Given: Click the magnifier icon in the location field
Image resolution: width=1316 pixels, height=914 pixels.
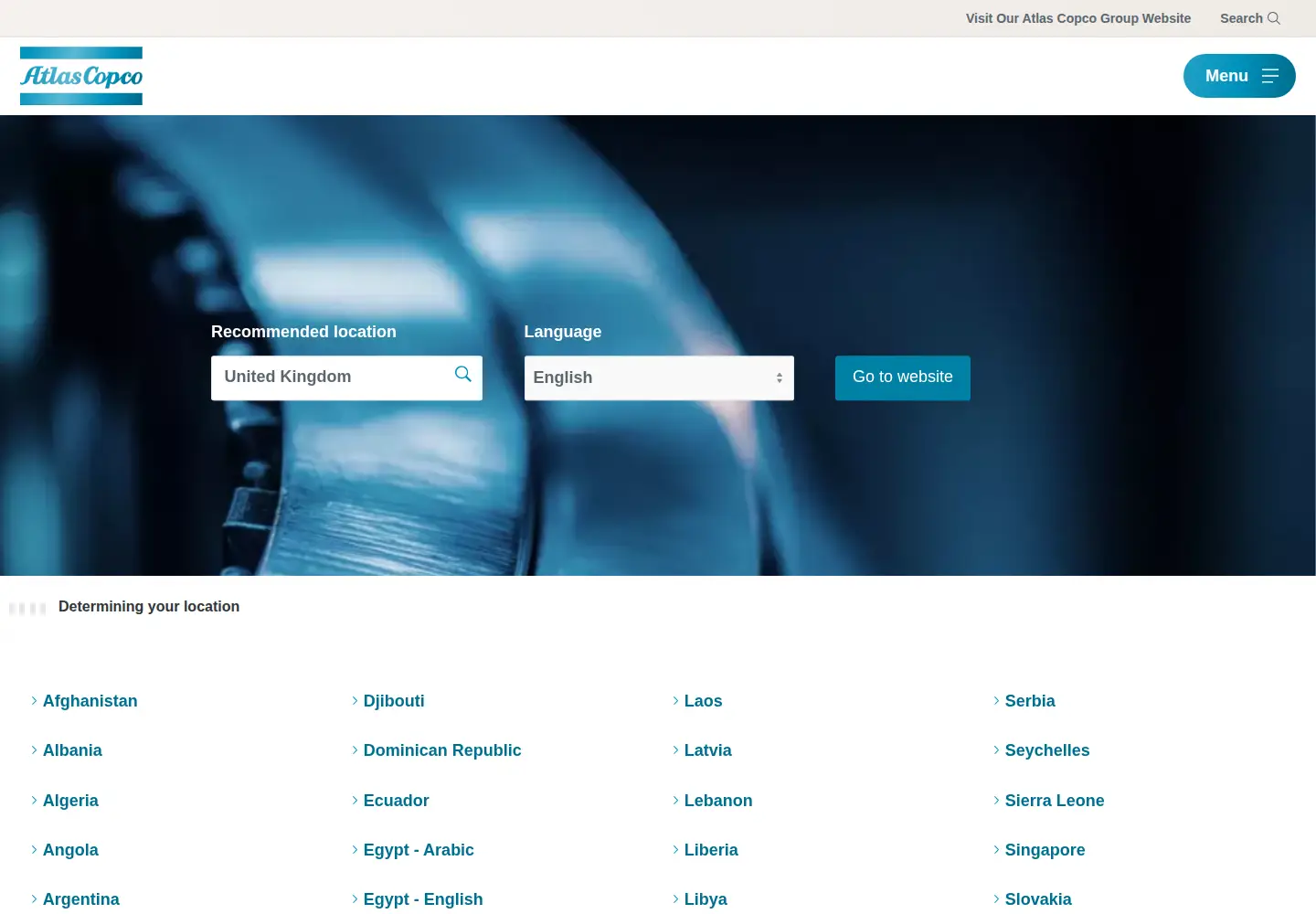Looking at the screenshot, I should click(463, 374).
